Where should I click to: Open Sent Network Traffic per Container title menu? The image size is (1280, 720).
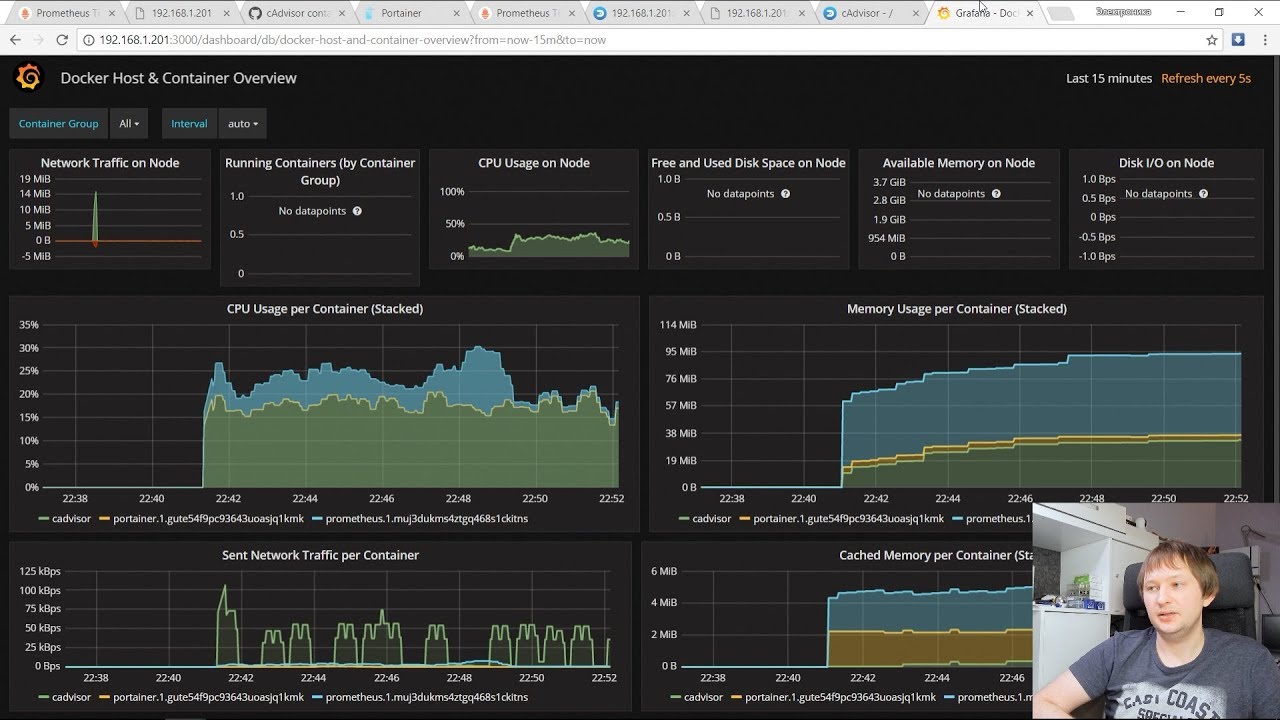pyautogui.click(x=320, y=555)
